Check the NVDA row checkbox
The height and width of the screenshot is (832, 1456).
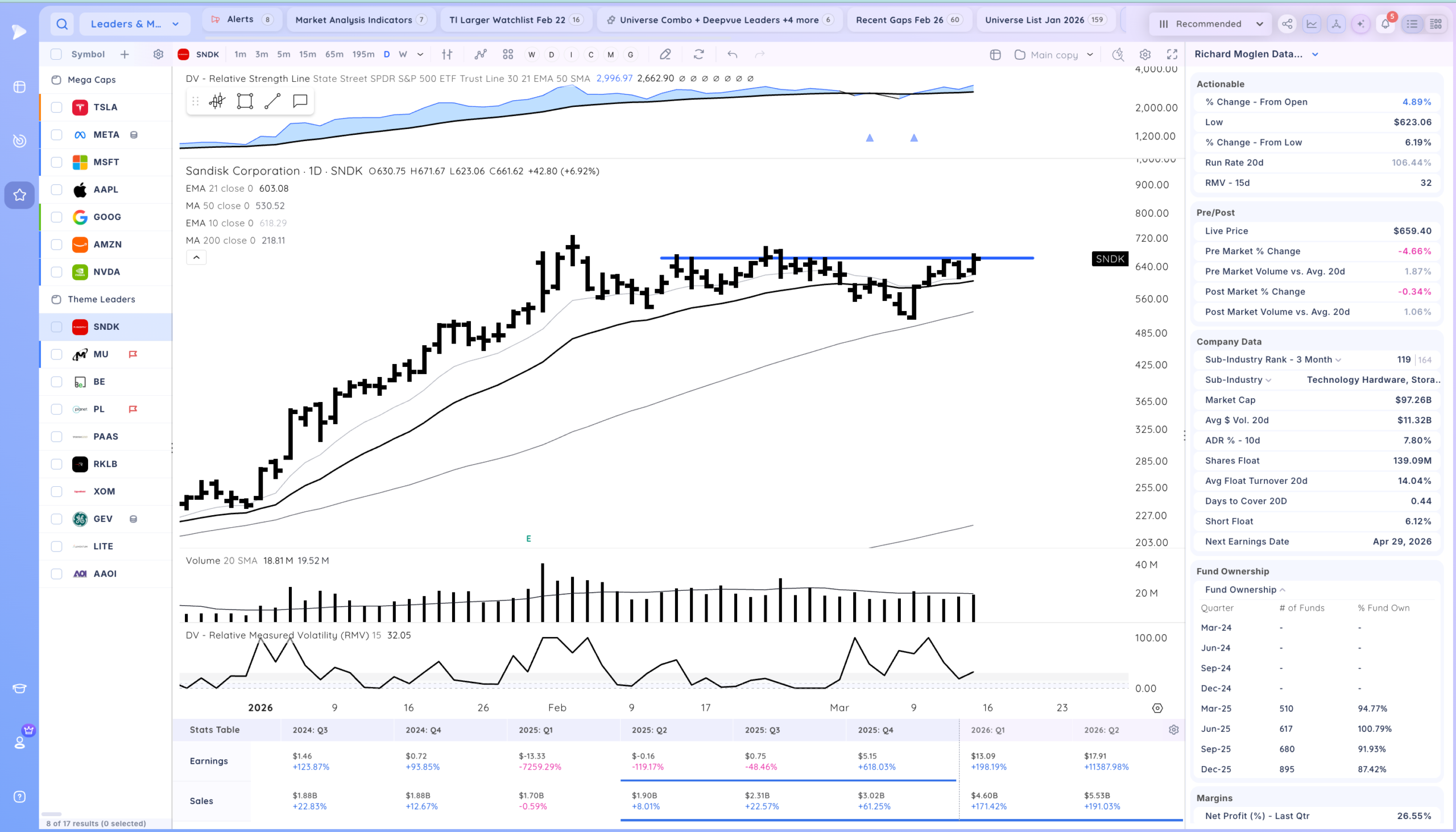click(56, 271)
